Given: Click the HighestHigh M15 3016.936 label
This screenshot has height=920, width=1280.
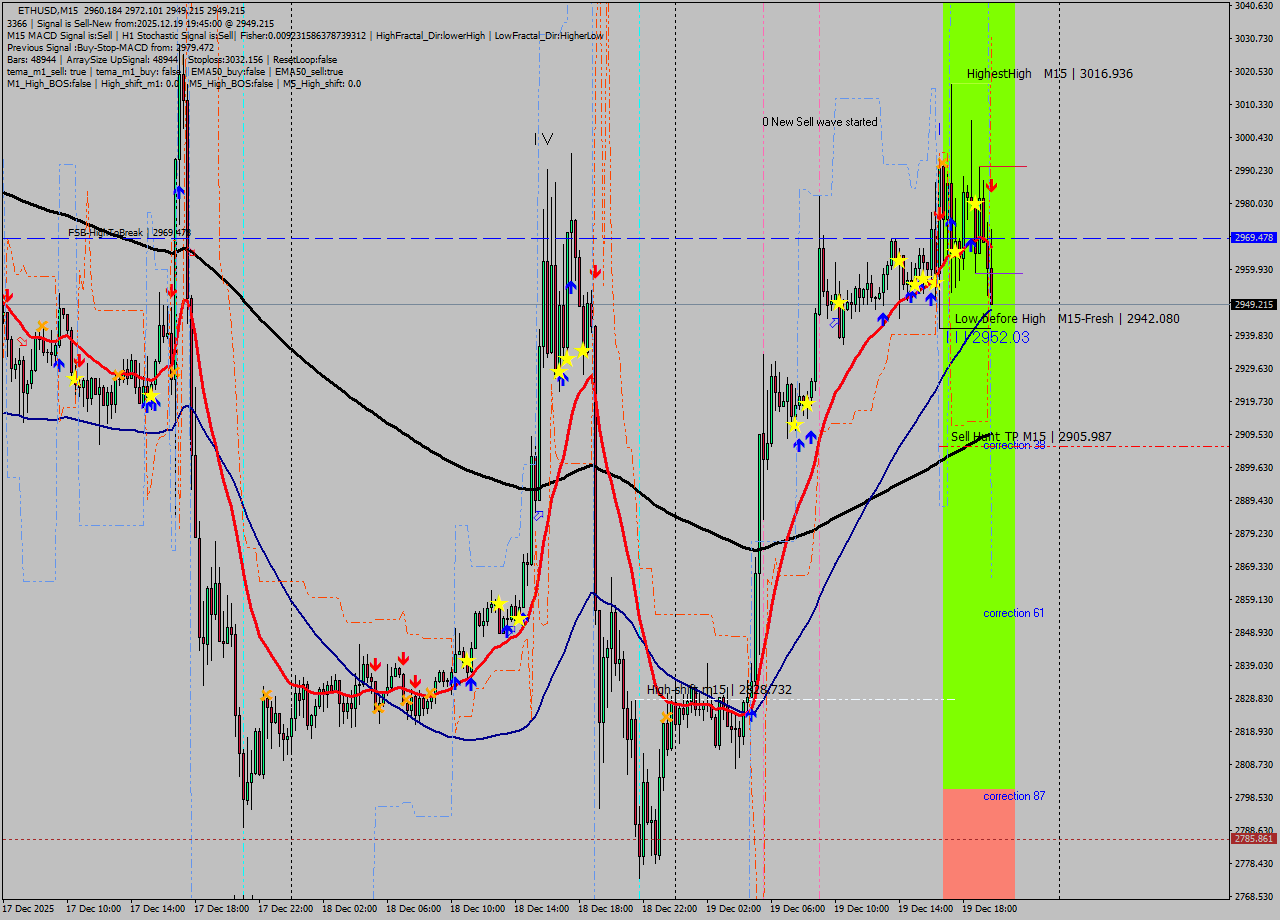Looking at the screenshot, I should coord(1048,73).
